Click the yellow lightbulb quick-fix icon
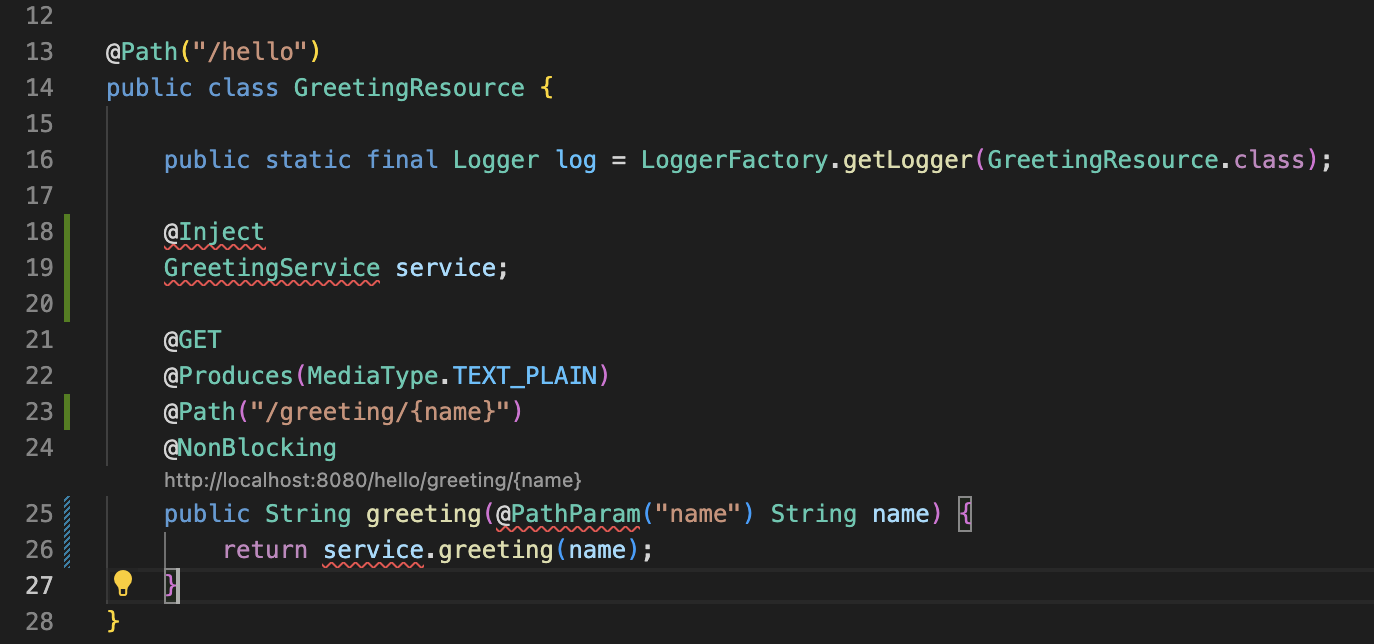Image resolution: width=1374 pixels, height=644 pixels. (x=123, y=583)
